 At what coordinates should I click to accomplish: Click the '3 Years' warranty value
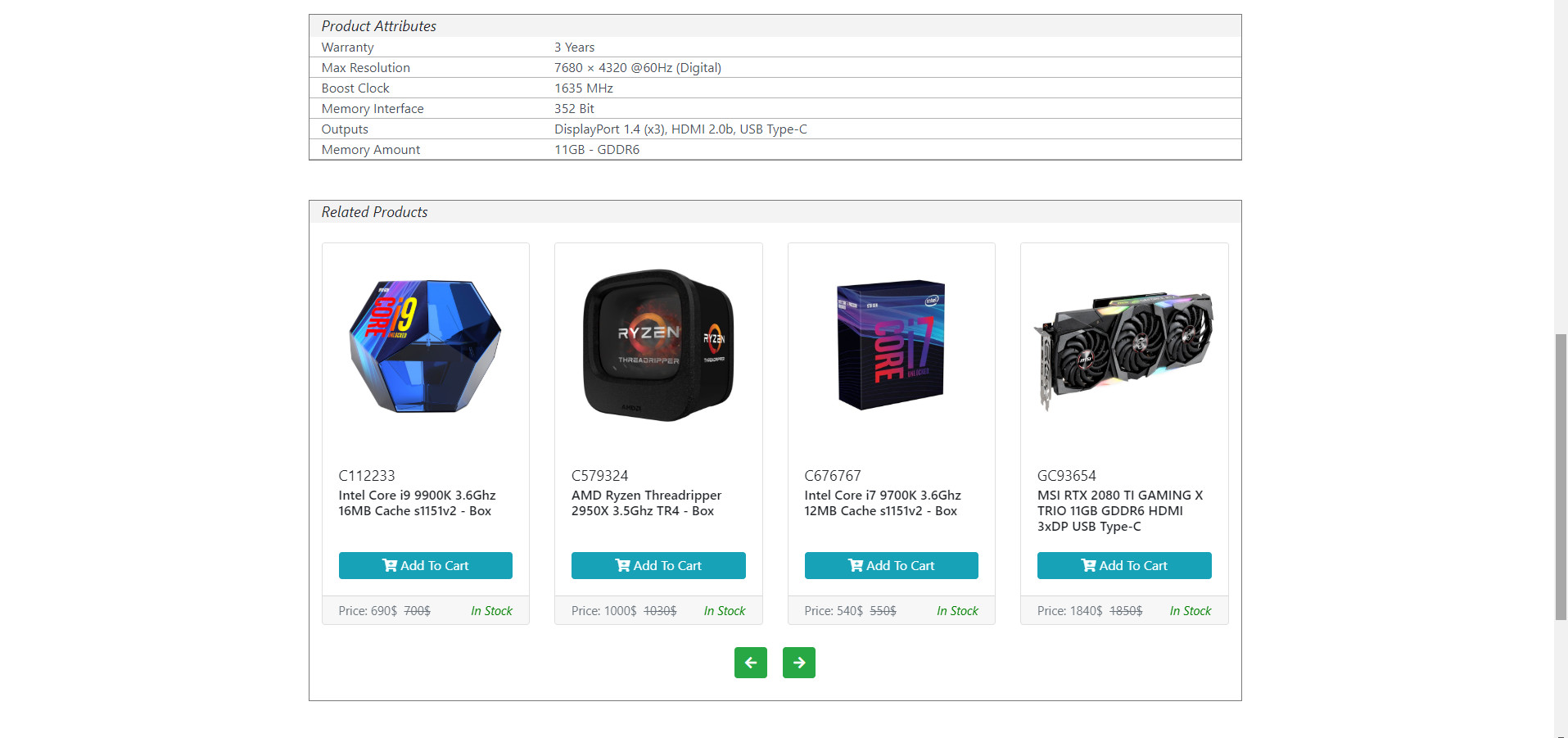coord(574,48)
